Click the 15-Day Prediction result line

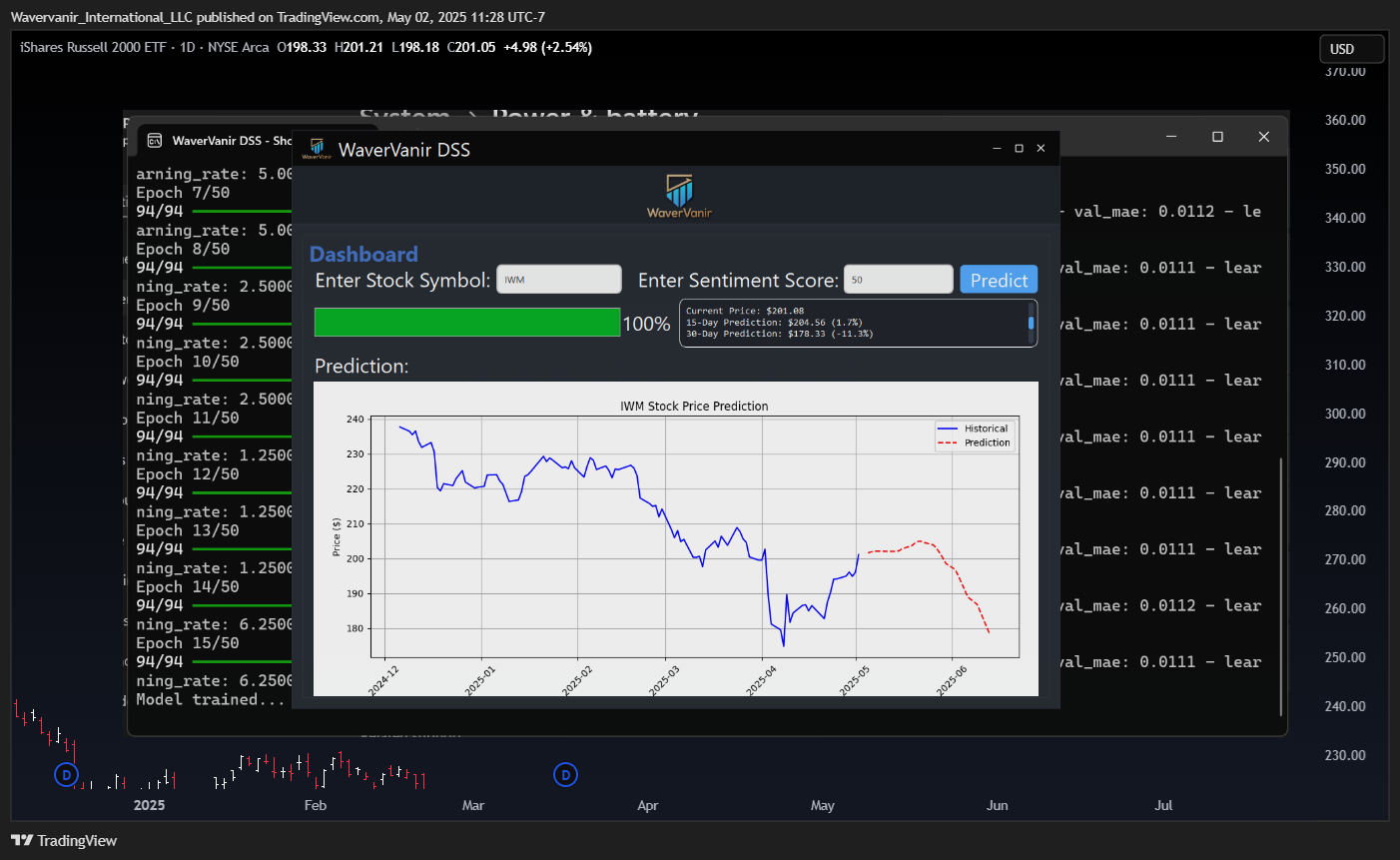774,323
